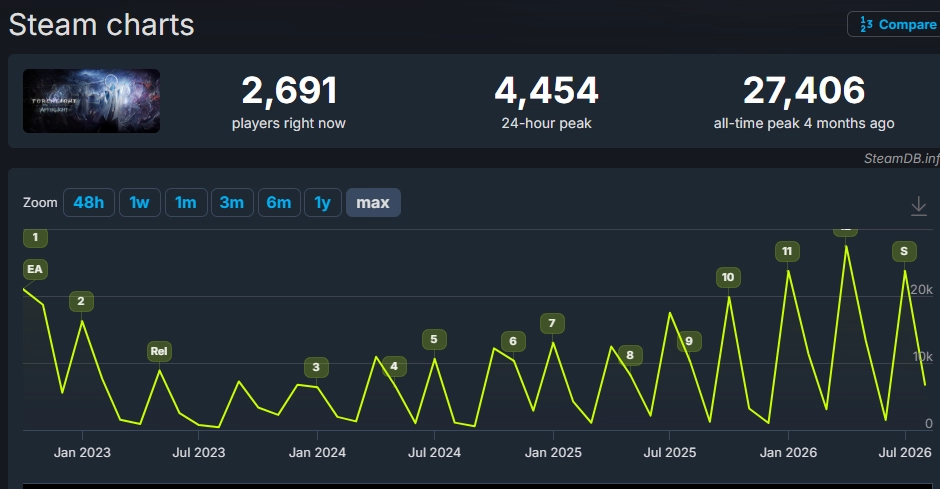940x489 pixels.
Task: Click the Jan 2024 axis label
Action: tap(317, 452)
